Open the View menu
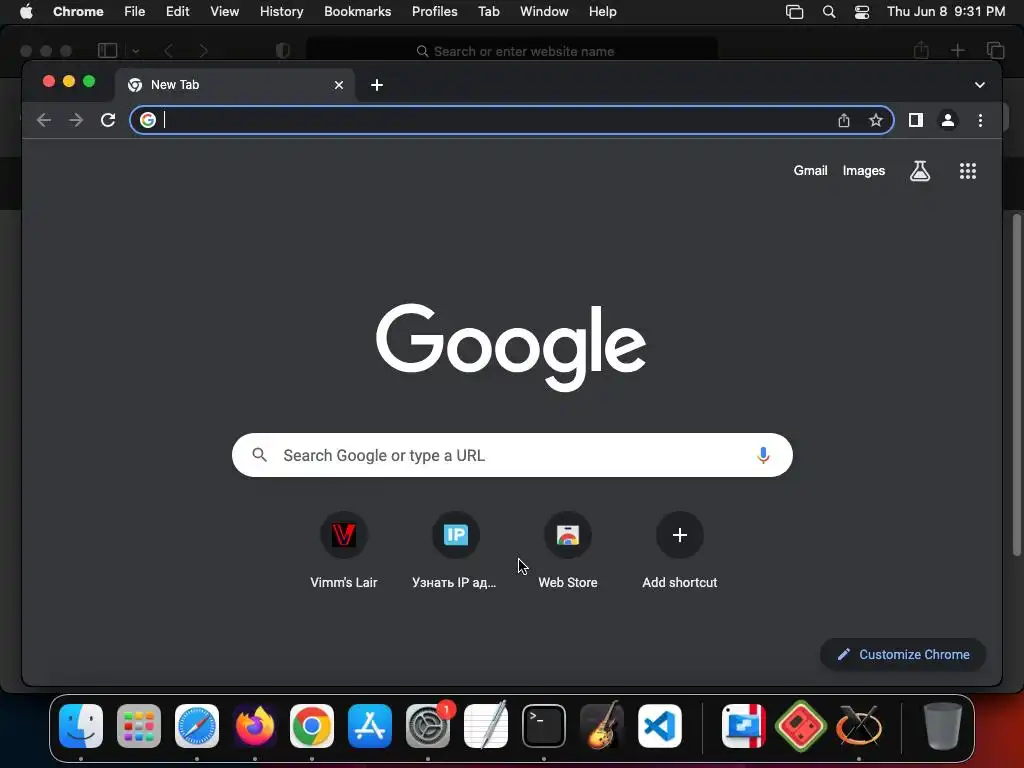 [225, 12]
